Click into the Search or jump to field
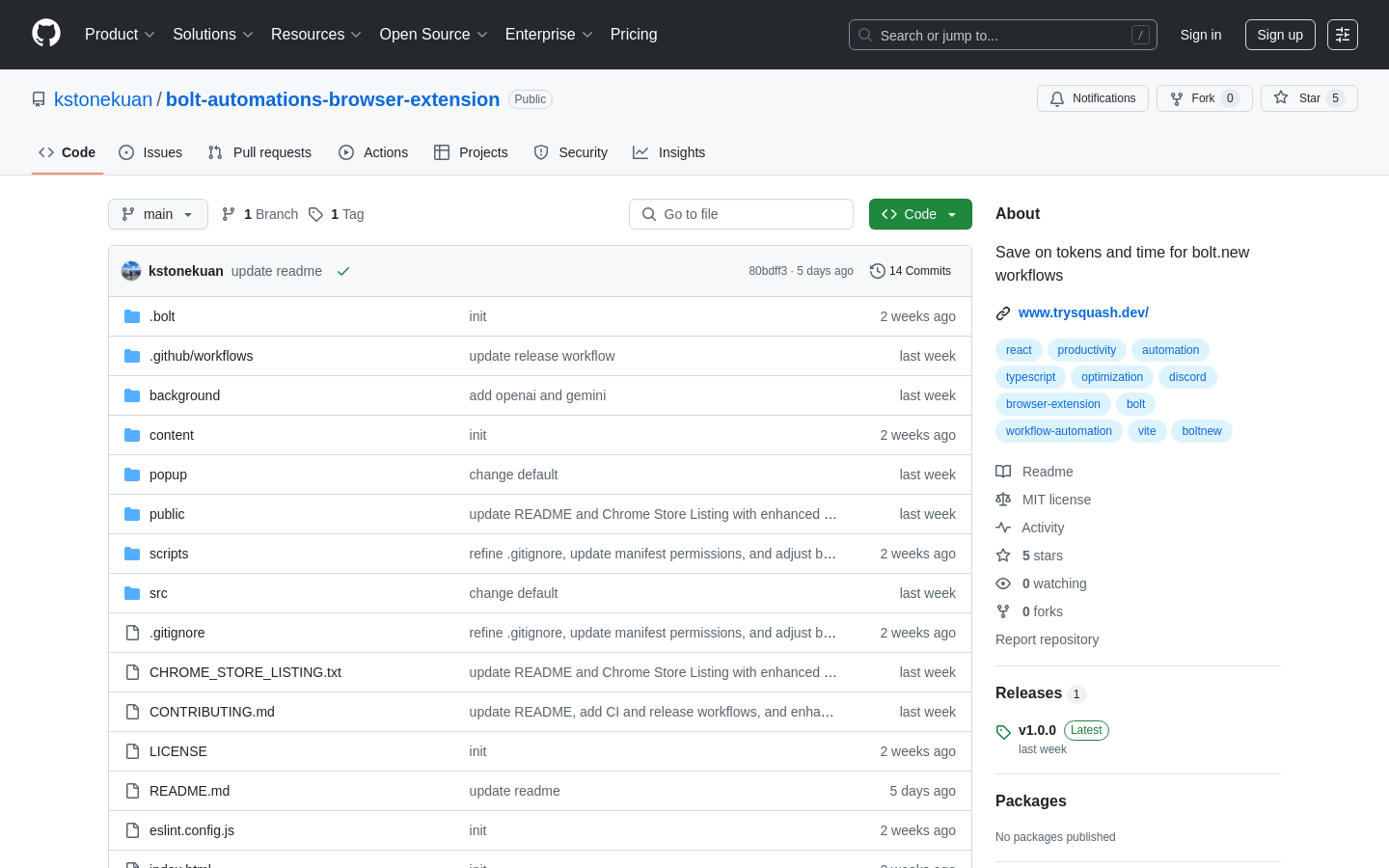Image resolution: width=1389 pixels, height=868 pixels. 1003,35
